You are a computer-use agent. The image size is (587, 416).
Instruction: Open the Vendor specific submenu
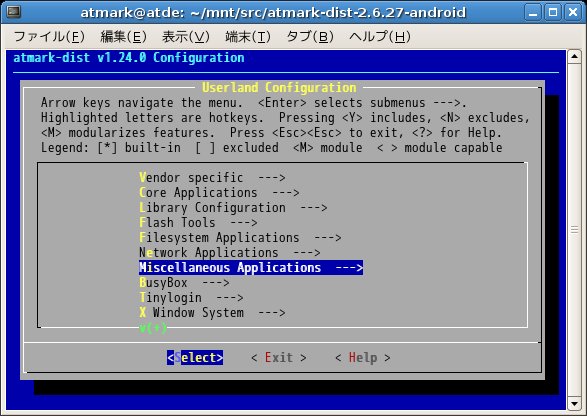[212, 177]
